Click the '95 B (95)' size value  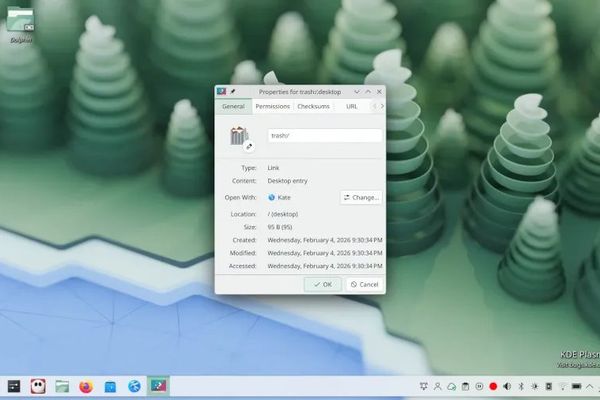tap(280, 227)
